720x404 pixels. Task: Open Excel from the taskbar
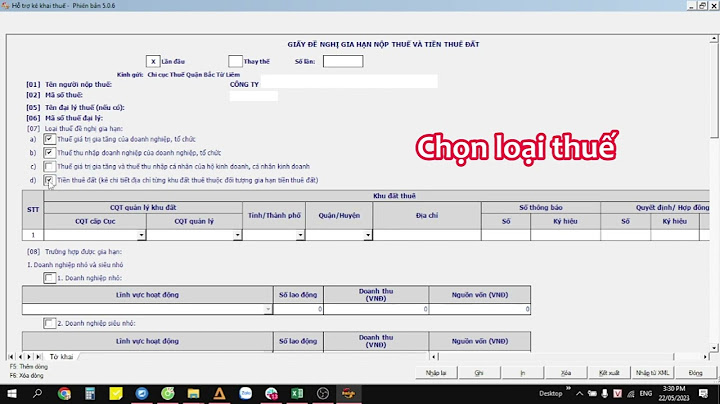[x=297, y=393]
